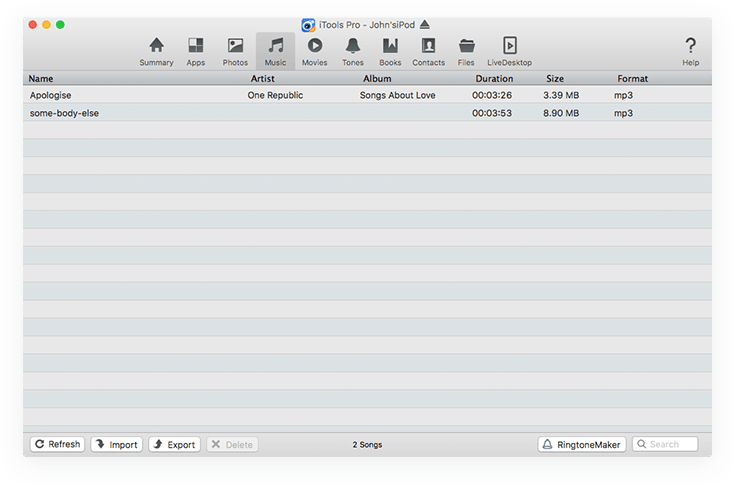
Task: Show the Contacts section
Action: tap(428, 52)
